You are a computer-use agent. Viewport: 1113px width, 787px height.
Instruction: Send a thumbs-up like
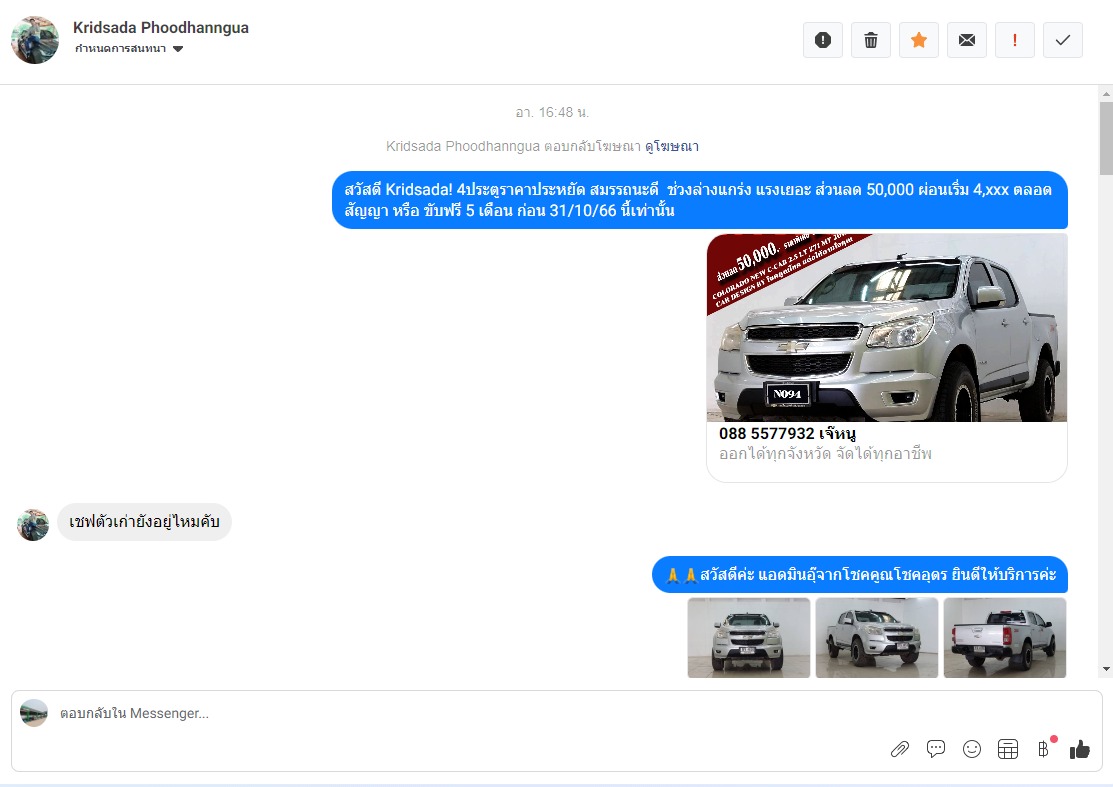(1080, 749)
